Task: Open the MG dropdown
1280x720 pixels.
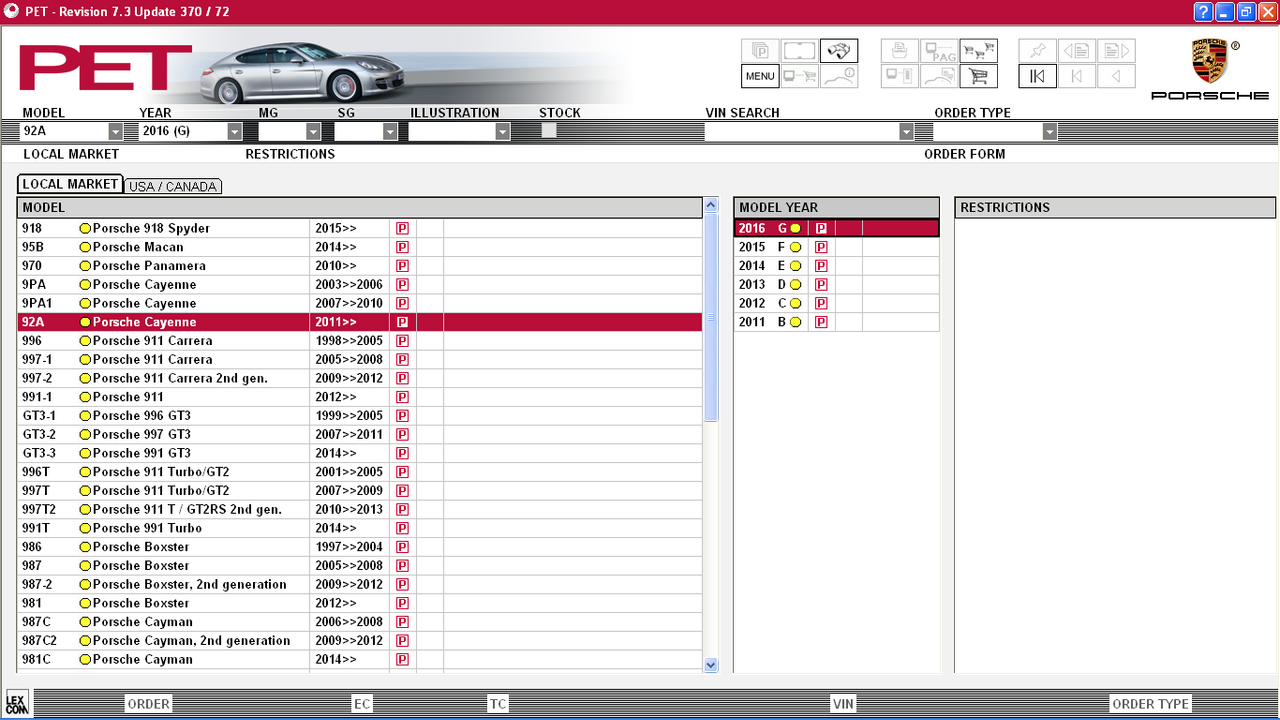Action: 313,131
